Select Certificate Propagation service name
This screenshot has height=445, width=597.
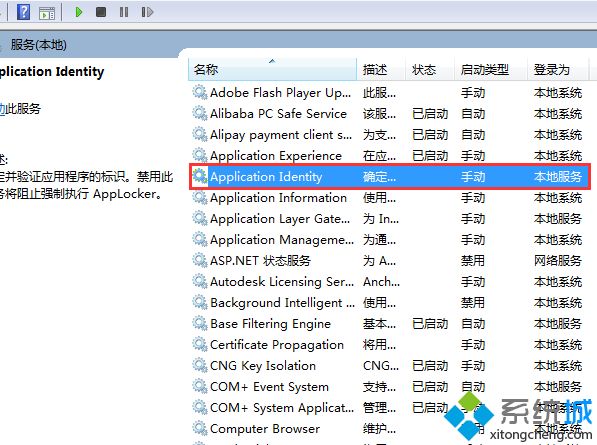277,345
